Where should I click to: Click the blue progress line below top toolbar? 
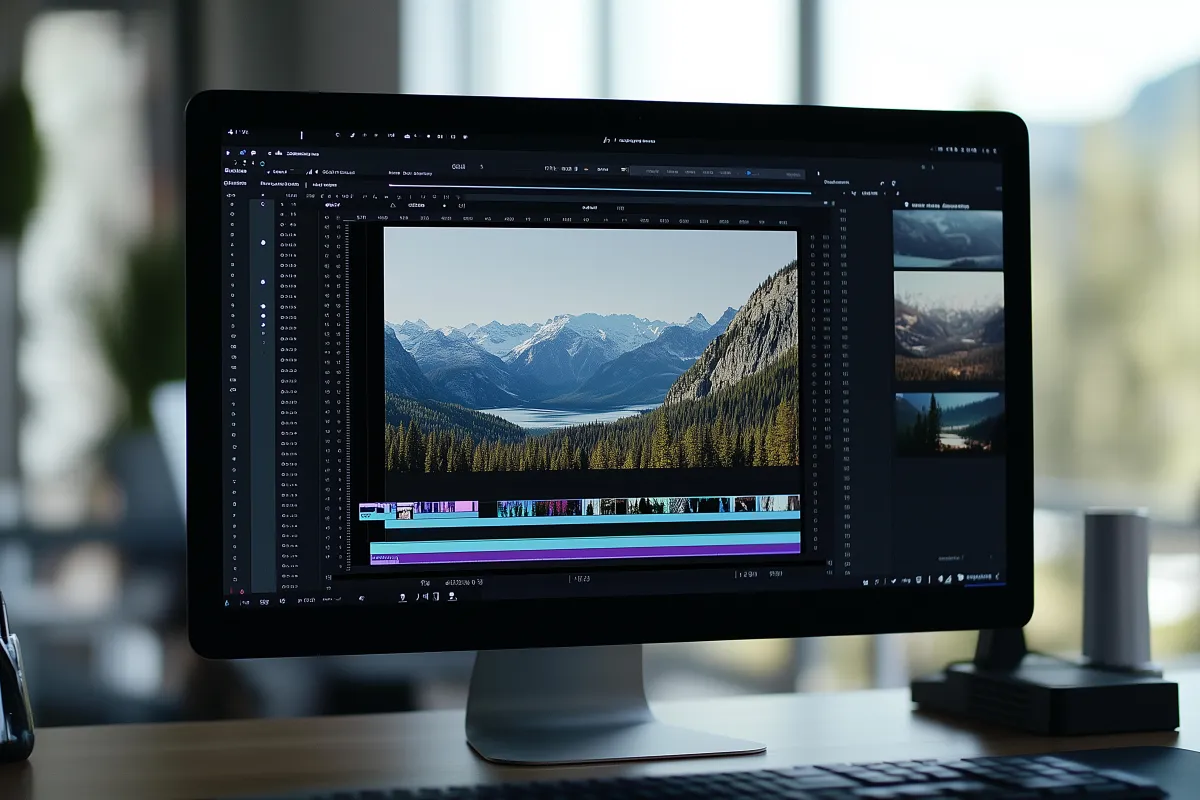[x=600, y=189]
